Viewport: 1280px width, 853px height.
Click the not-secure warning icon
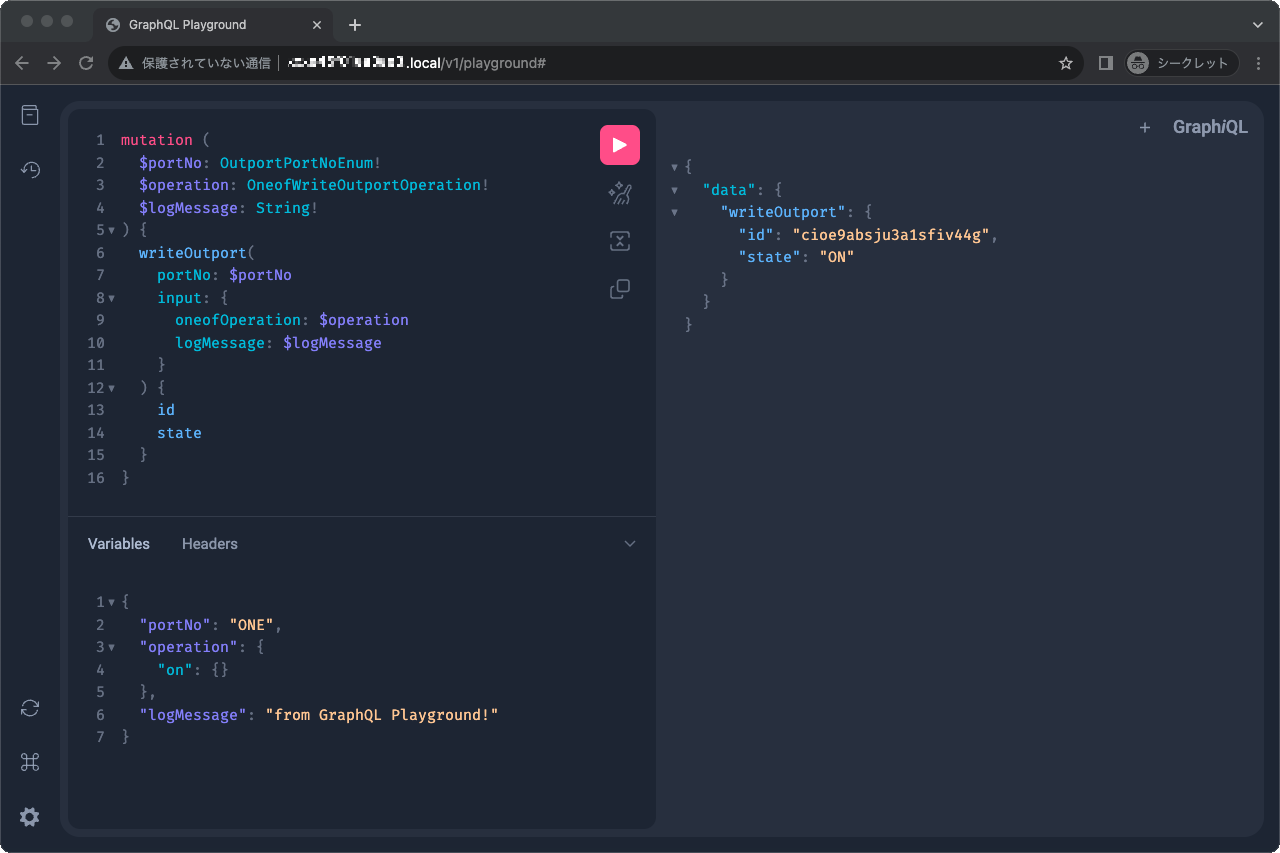[x=126, y=63]
